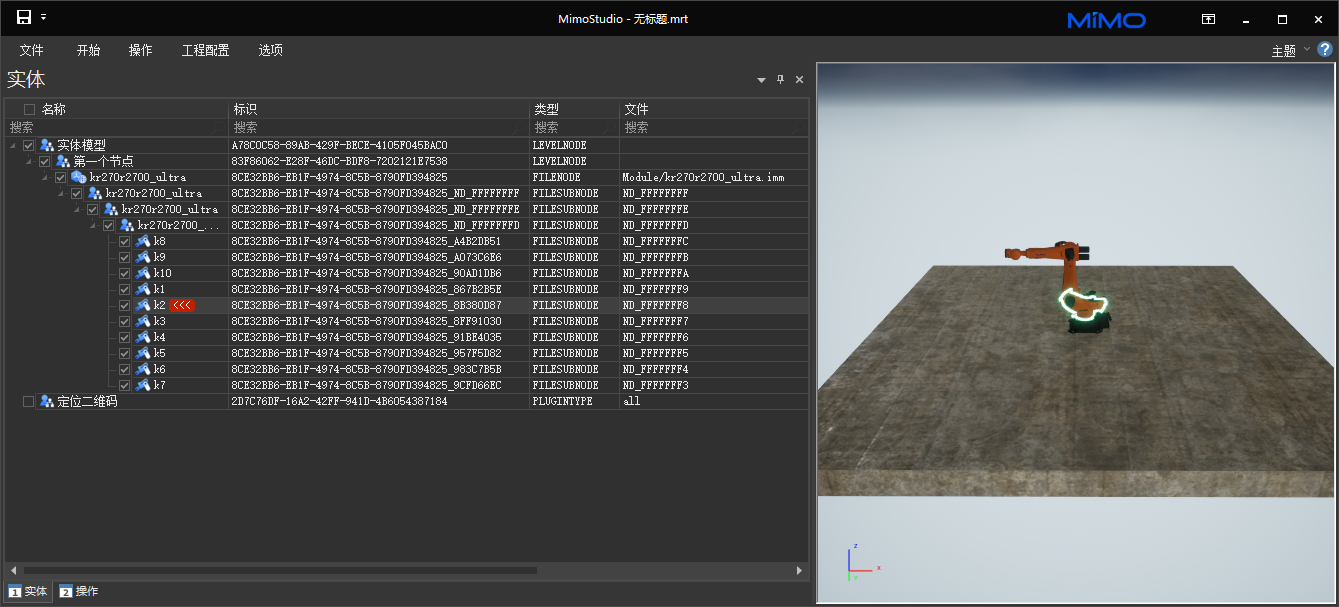Viewport: 1339px width, 607px height.
Task: Click the horizontal scrollbar right arrow
Action: point(799,570)
